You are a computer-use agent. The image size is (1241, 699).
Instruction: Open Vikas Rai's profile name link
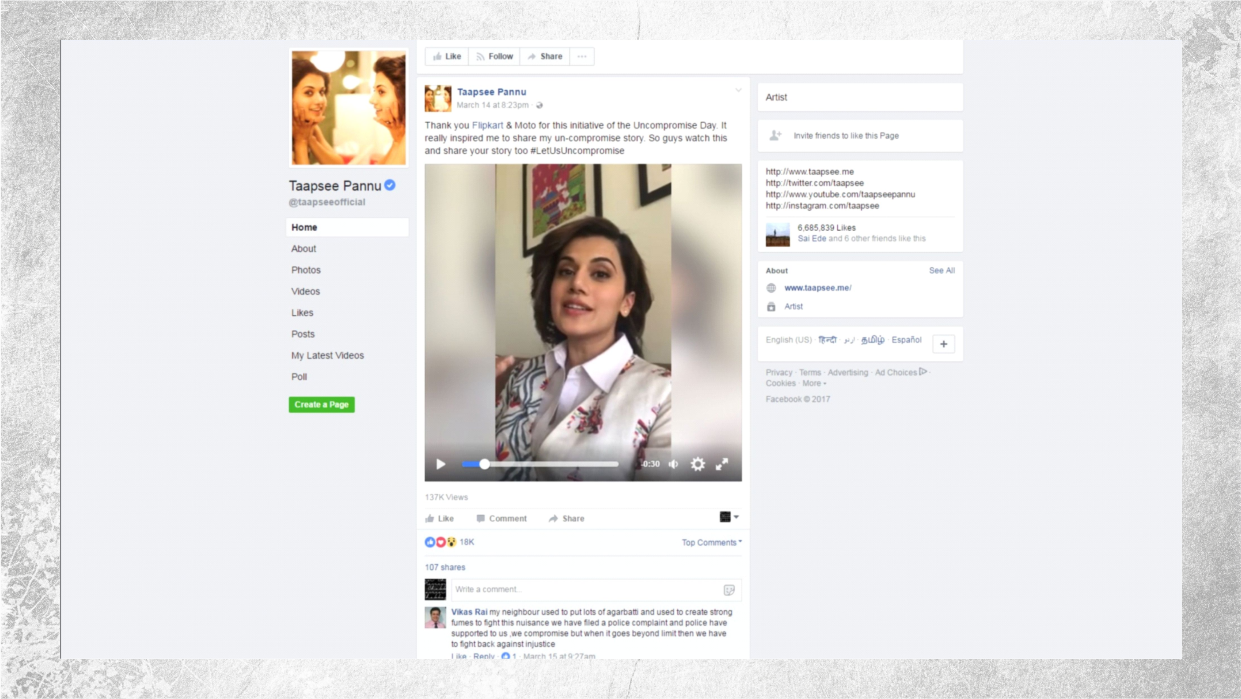coord(469,612)
